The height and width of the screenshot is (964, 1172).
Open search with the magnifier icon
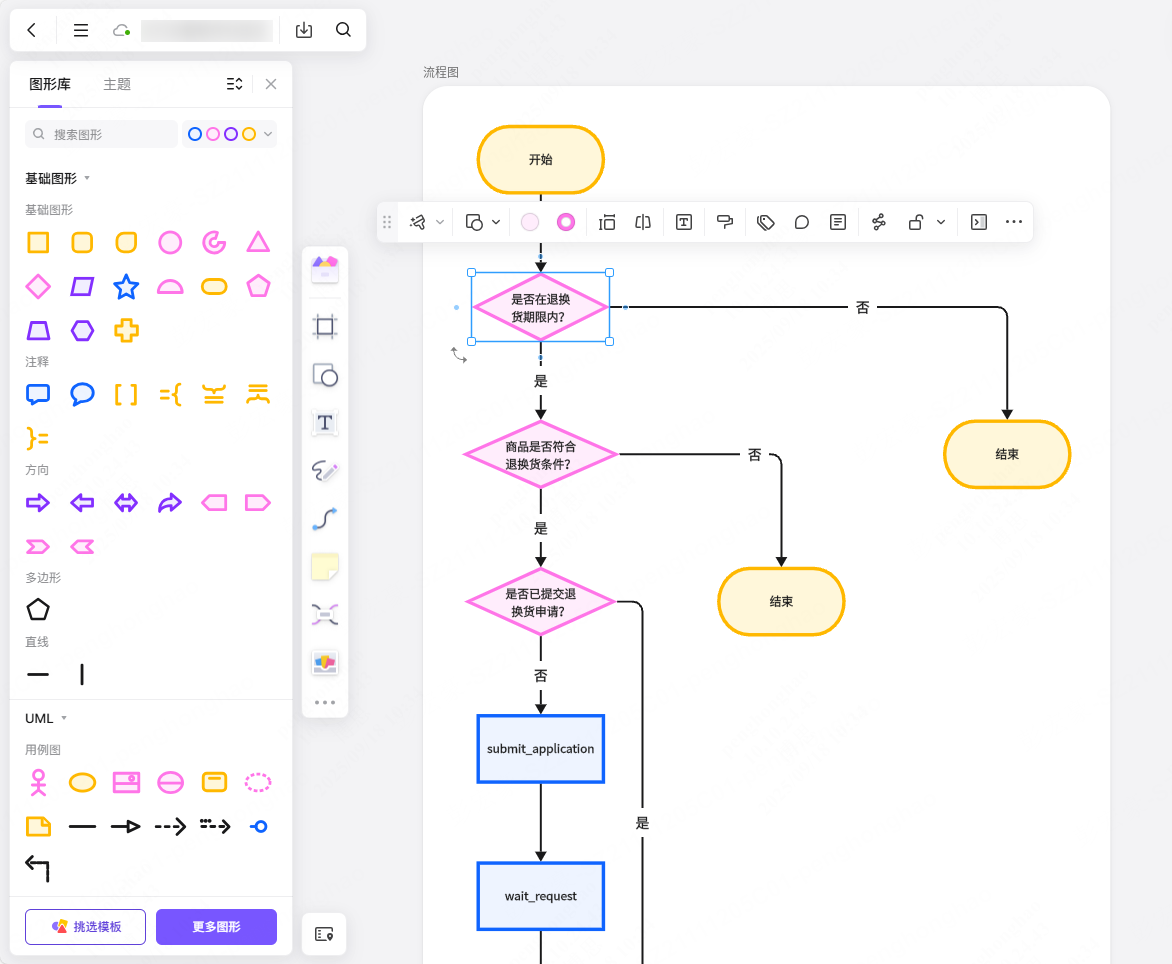tap(343, 30)
